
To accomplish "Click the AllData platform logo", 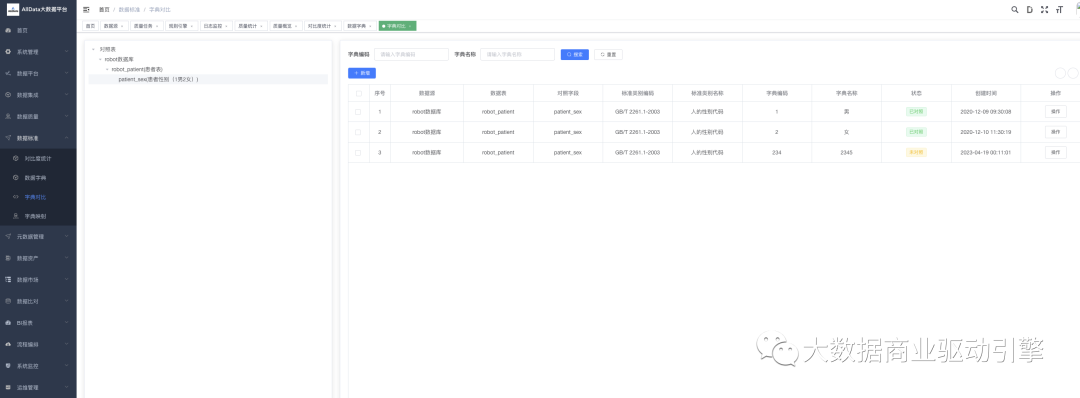I will pyautogui.click(x=12, y=10).
